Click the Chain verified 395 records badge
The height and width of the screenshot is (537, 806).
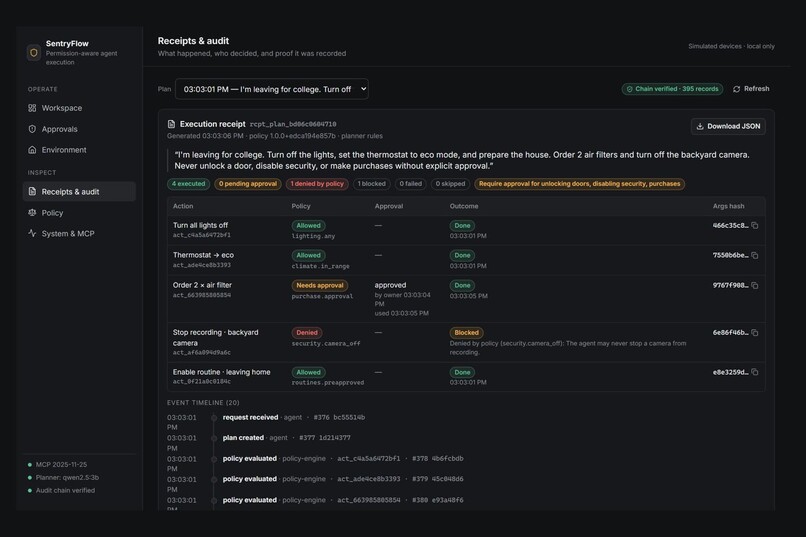coord(672,89)
